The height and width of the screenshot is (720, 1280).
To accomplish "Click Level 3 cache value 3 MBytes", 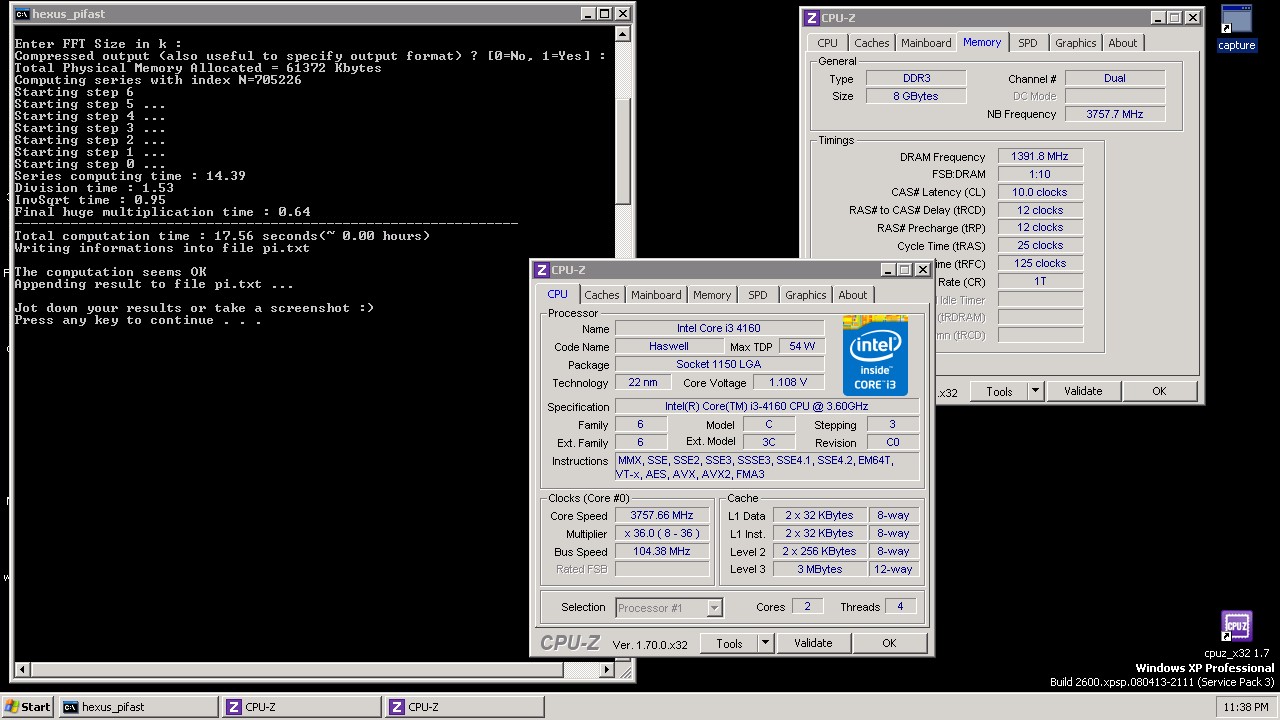I will point(820,569).
